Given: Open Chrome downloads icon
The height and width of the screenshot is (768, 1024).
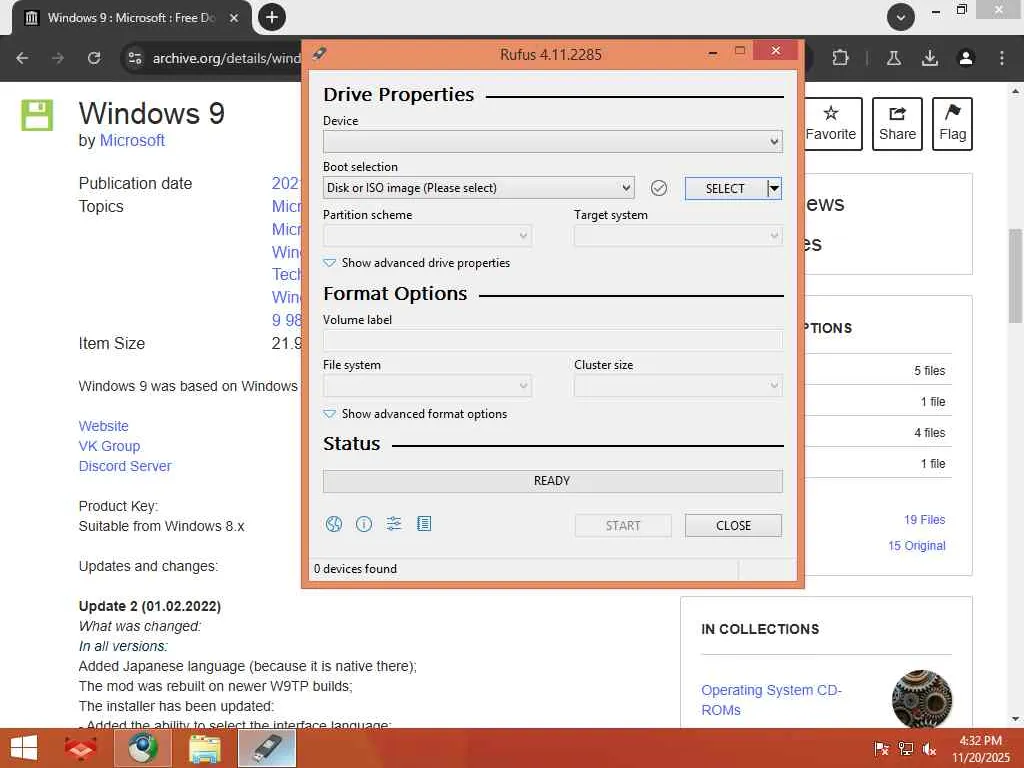Looking at the screenshot, I should click(930, 58).
